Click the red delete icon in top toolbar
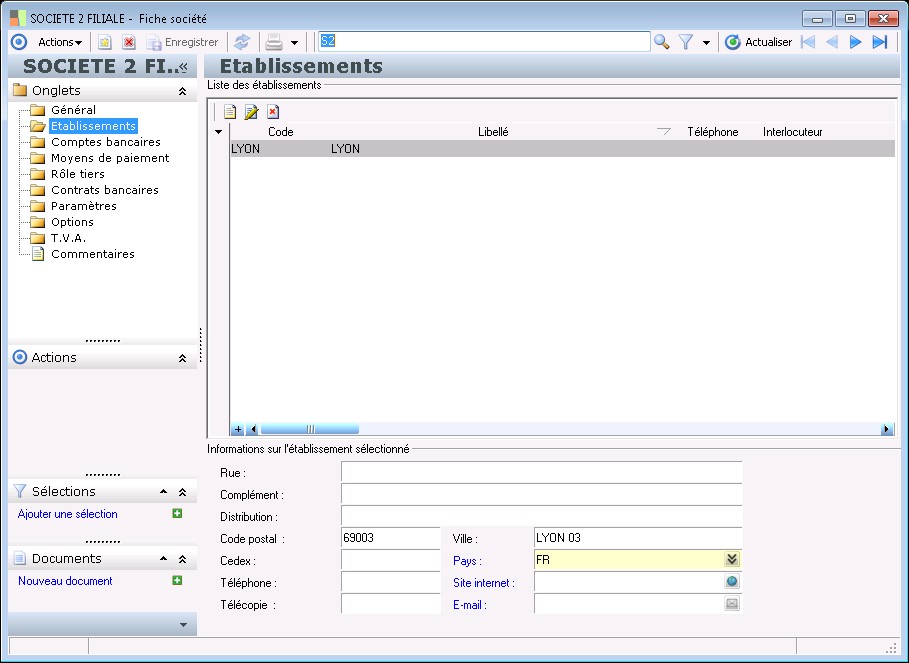 click(129, 42)
